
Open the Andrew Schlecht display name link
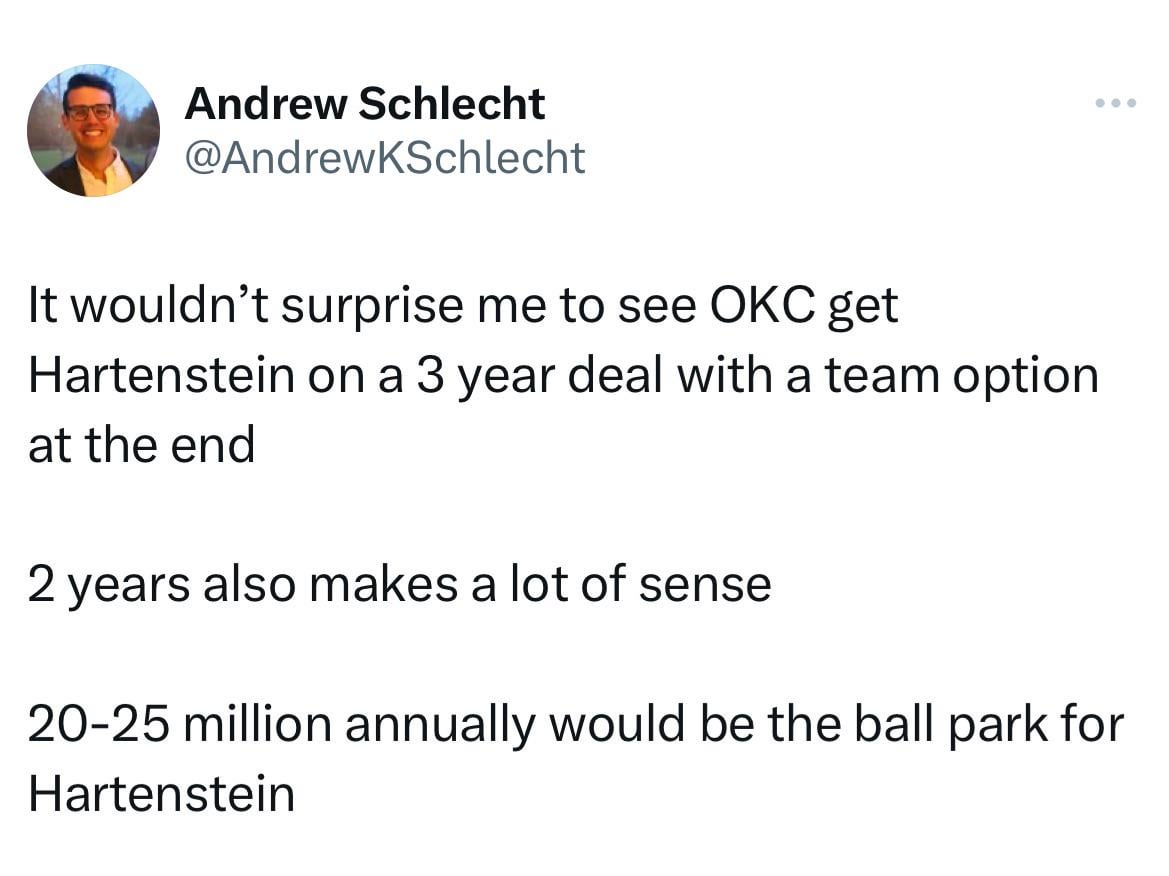click(x=365, y=103)
